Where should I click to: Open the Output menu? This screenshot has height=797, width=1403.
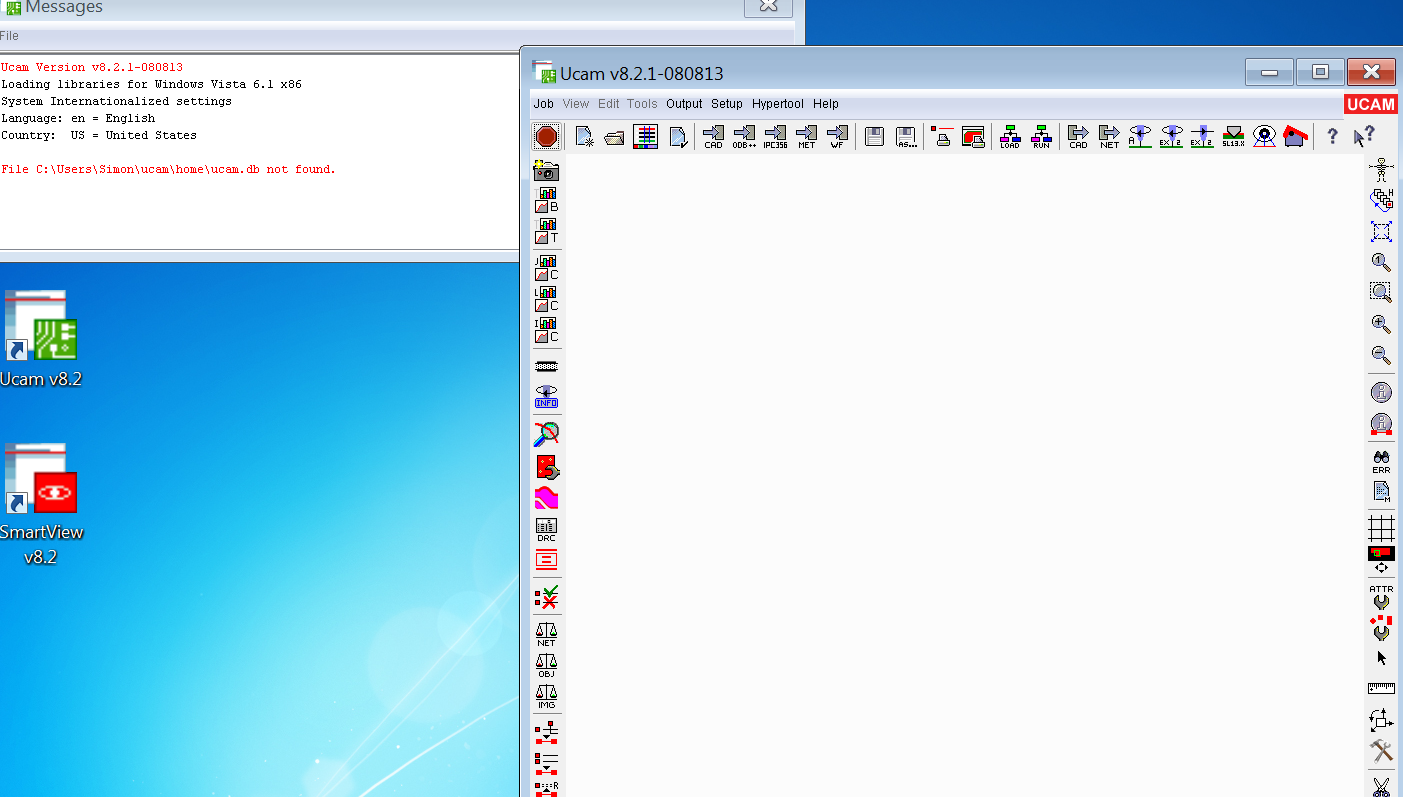click(x=684, y=104)
